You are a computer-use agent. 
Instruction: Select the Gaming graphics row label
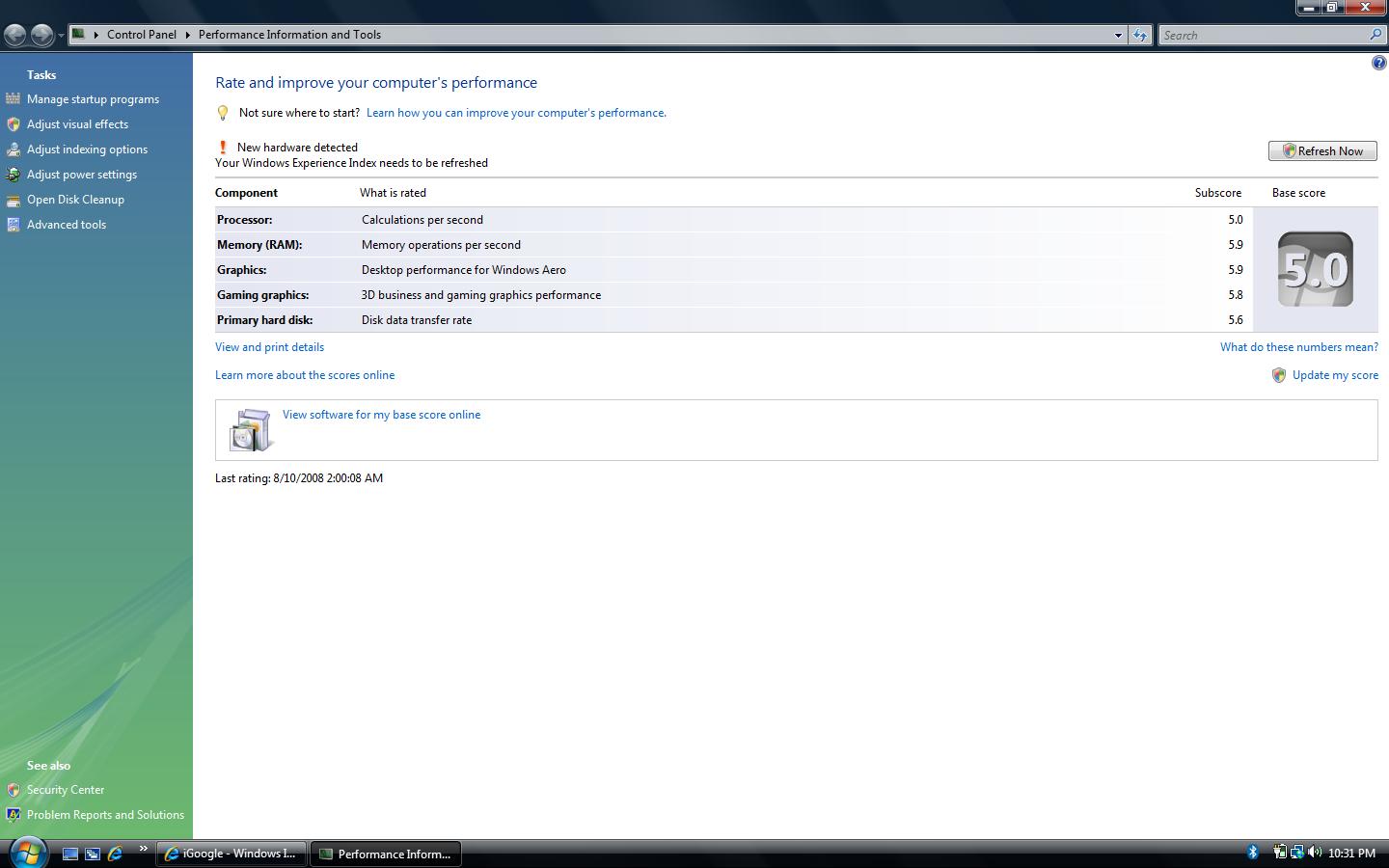point(263,295)
